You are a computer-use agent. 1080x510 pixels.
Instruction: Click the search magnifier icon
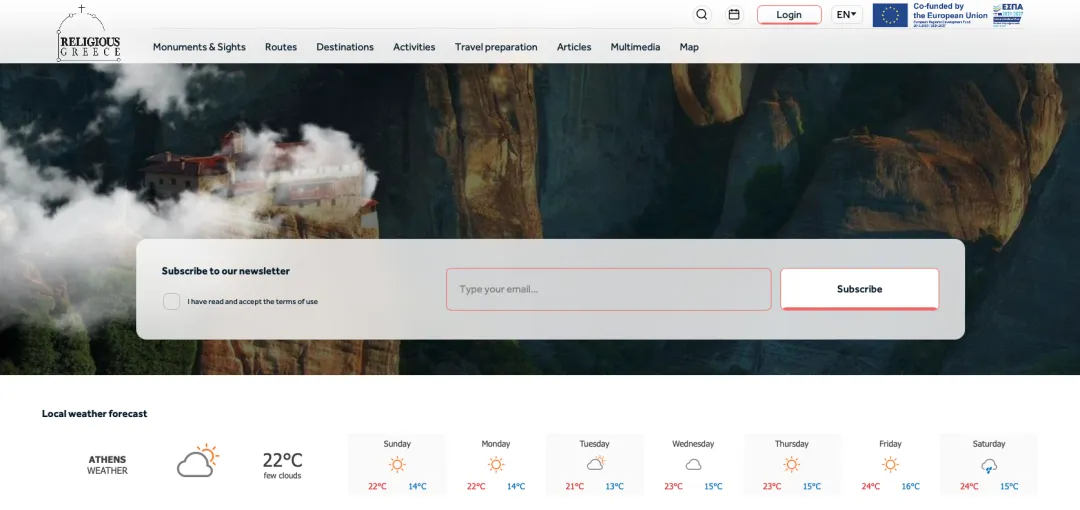pyautogui.click(x=702, y=15)
